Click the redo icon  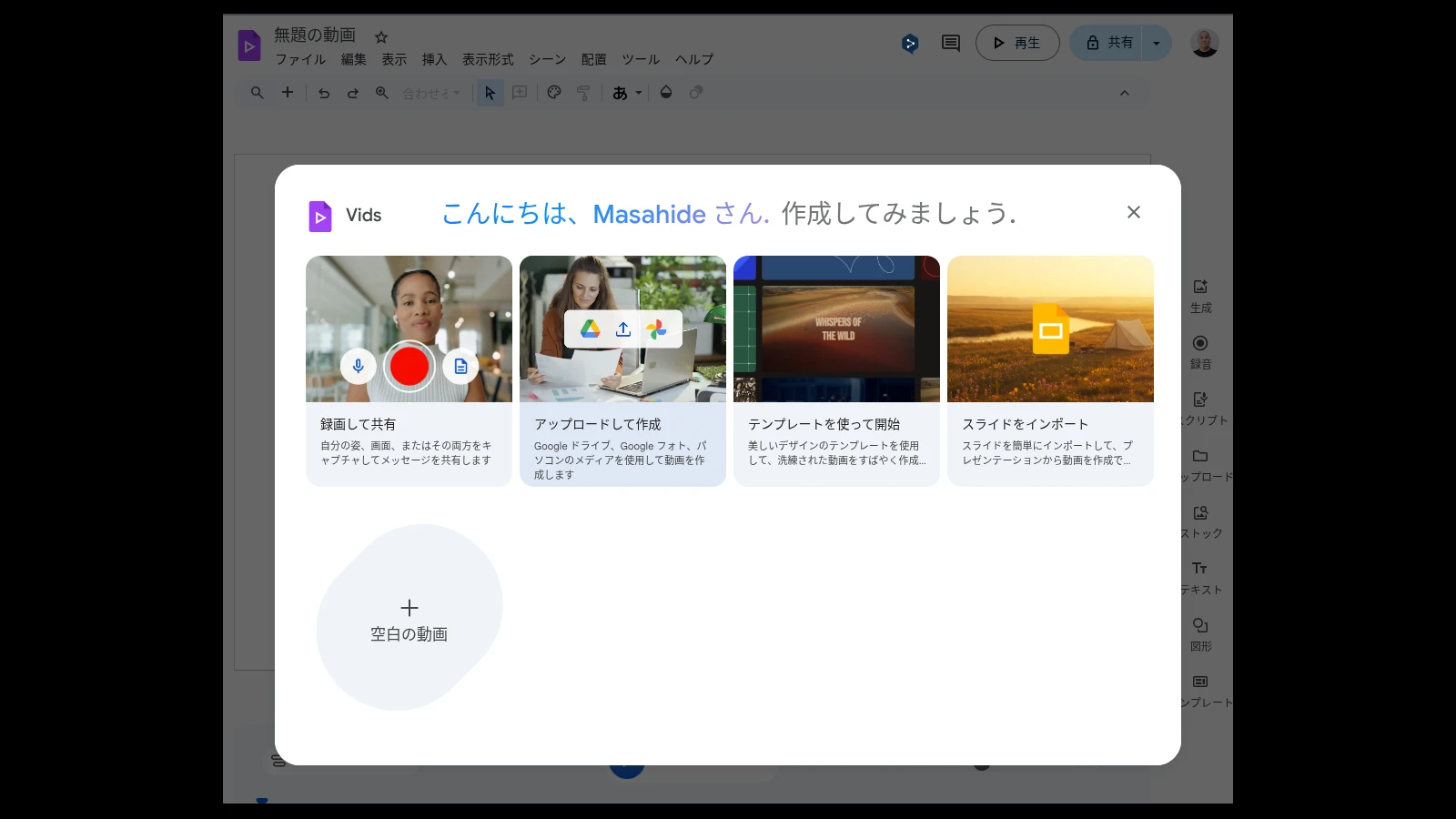[353, 93]
